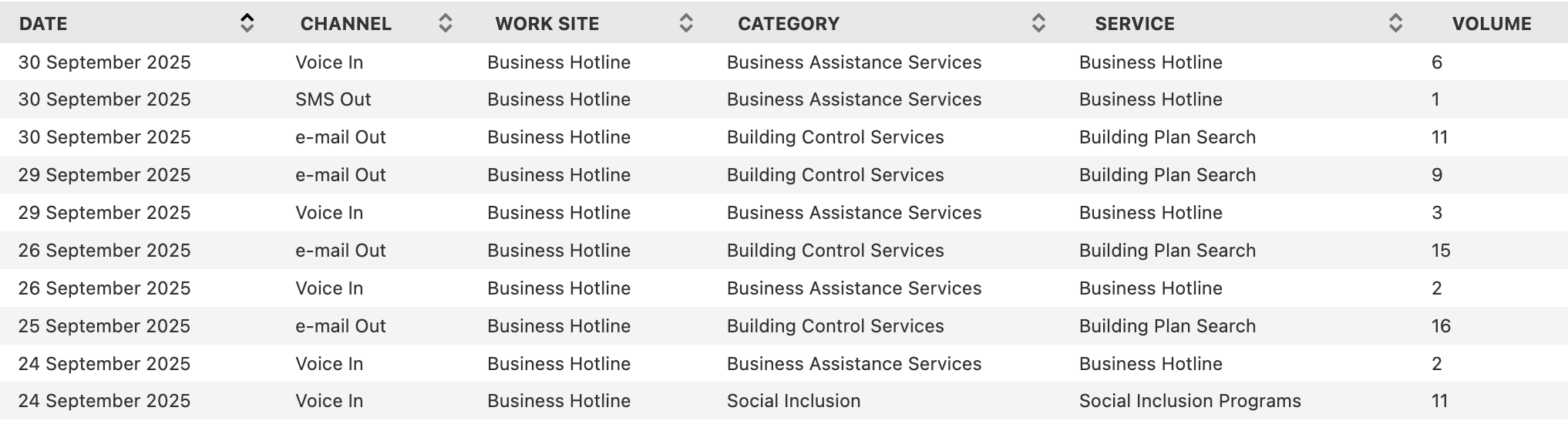Click the volume value 16

click(1441, 326)
